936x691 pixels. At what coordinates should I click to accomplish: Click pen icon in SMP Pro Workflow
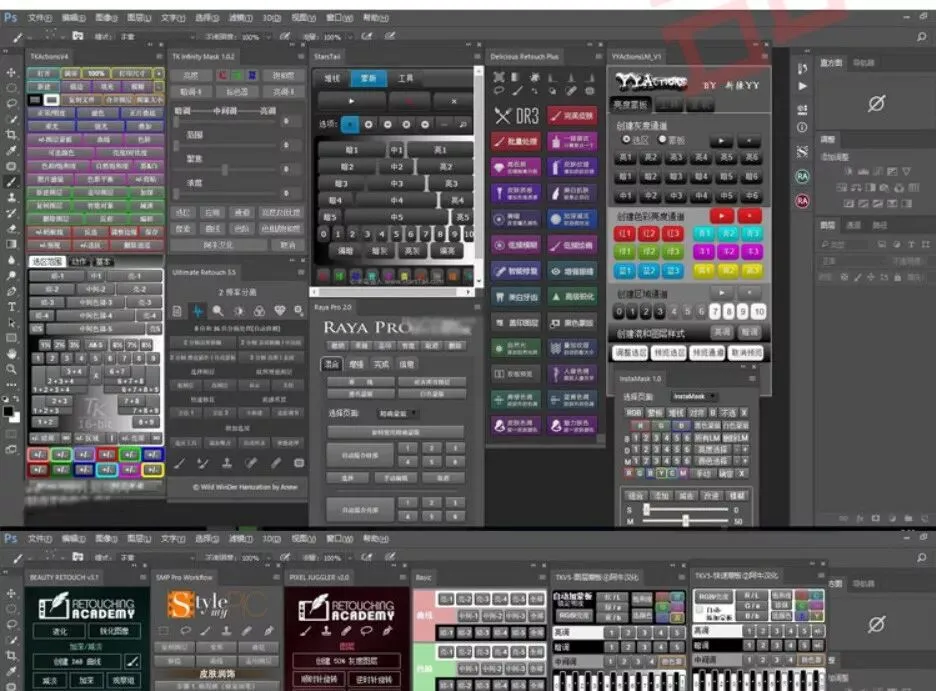click(x=269, y=630)
